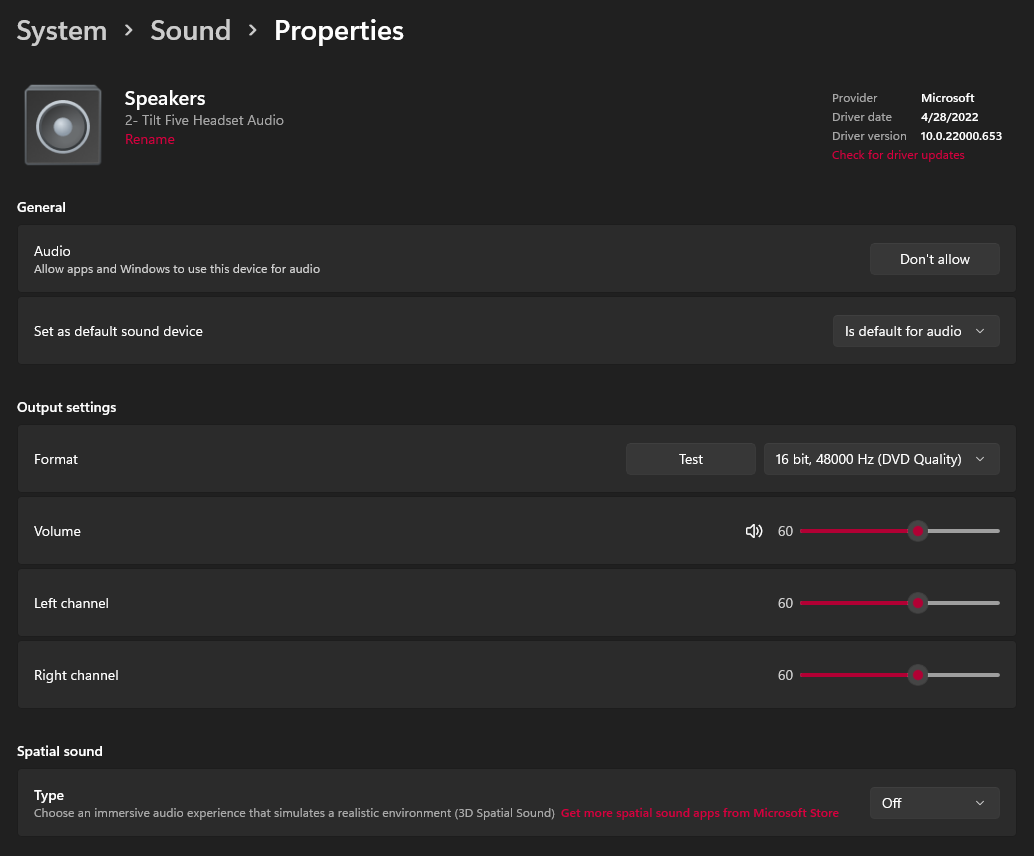Open the default sound device dropdown
Viewport: 1034px width, 856px height.
[x=916, y=331]
